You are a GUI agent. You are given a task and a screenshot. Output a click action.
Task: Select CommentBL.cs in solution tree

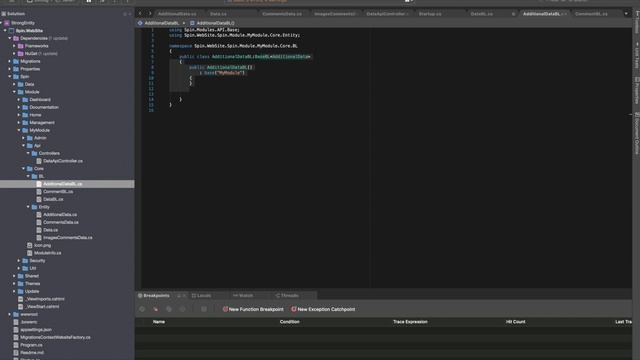tap(58, 191)
